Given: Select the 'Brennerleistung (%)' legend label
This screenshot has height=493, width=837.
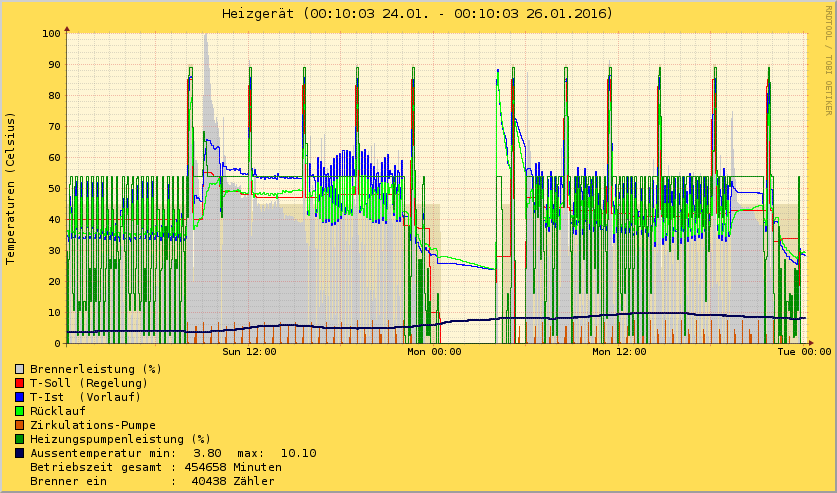Looking at the screenshot, I should pyautogui.click(x=96, y=369).
